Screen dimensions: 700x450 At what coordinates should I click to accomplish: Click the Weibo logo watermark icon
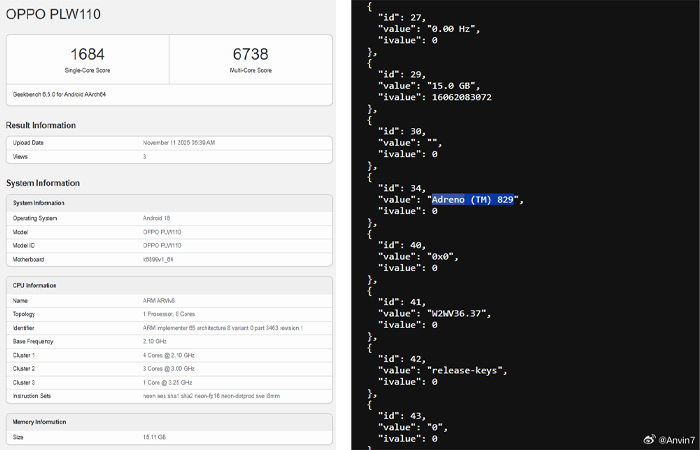click(648, 438)
